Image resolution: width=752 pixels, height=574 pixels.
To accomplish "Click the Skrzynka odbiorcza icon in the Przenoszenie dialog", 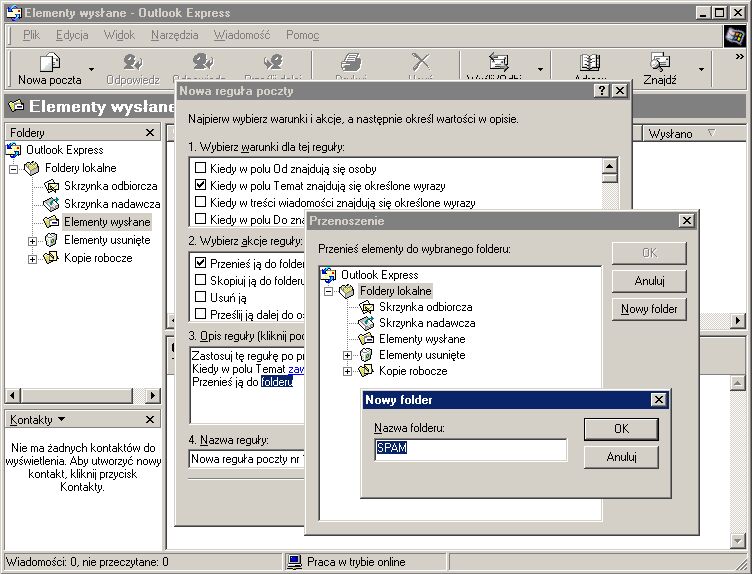I will click(366, 307).
